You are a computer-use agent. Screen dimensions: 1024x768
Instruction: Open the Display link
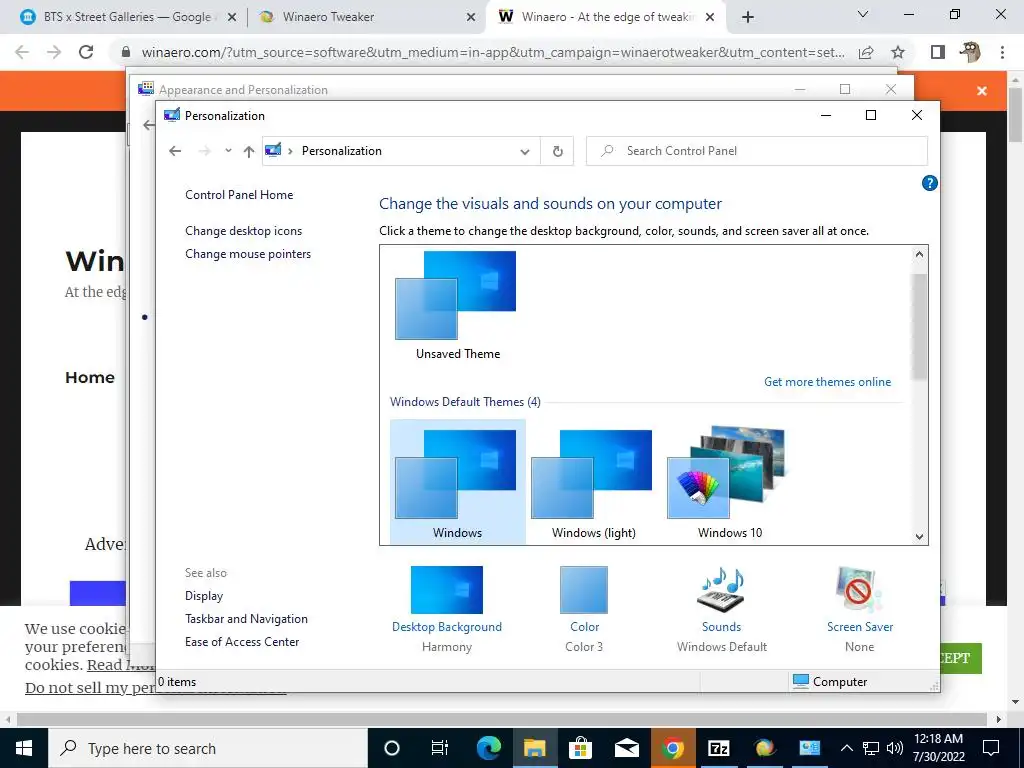click(204, 596)
